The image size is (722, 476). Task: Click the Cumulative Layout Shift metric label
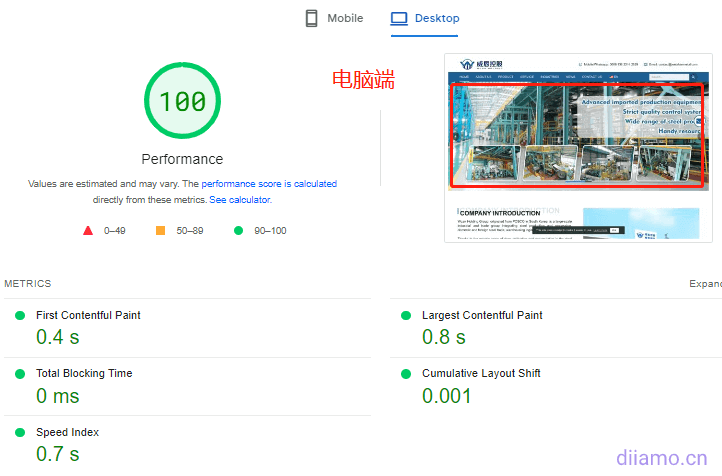tap(481, 373)
